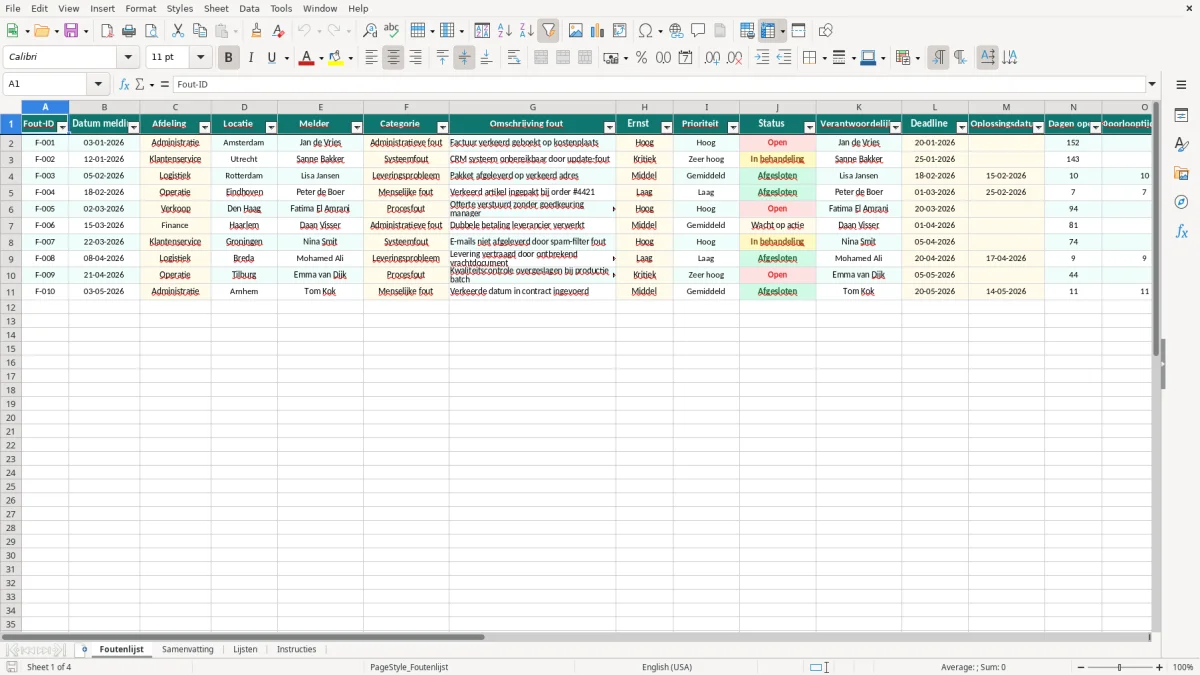Open the Categorie column filter dropdown
The image size is (1200, 675).
[442, 127]
